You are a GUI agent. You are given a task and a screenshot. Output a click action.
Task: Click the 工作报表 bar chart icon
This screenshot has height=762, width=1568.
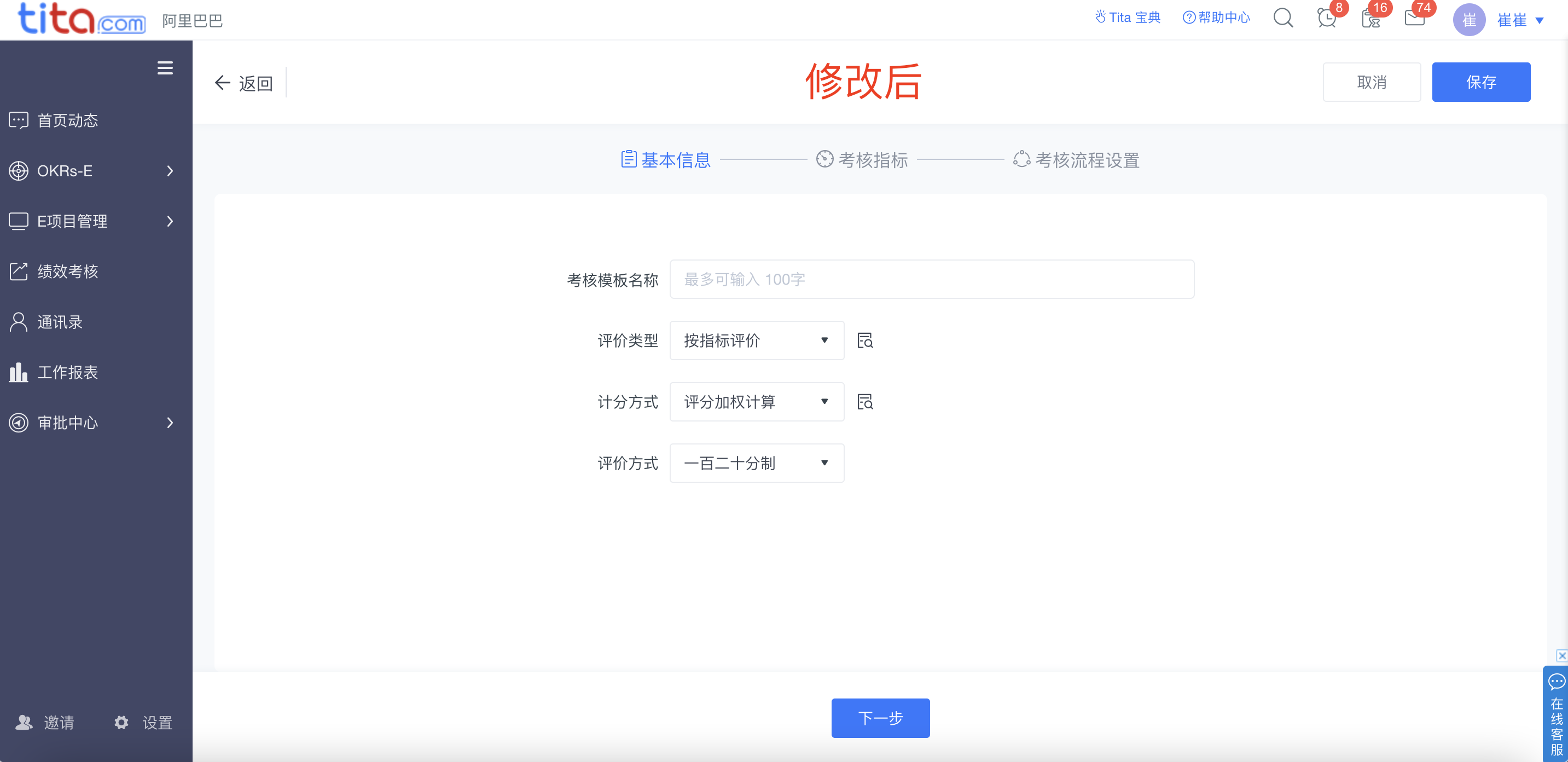18,372
